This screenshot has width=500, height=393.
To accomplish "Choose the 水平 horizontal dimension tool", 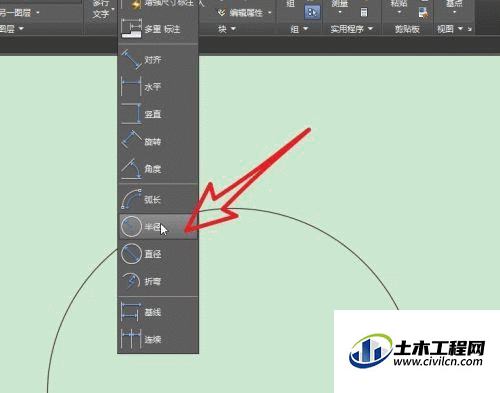I will coord(158,87).
